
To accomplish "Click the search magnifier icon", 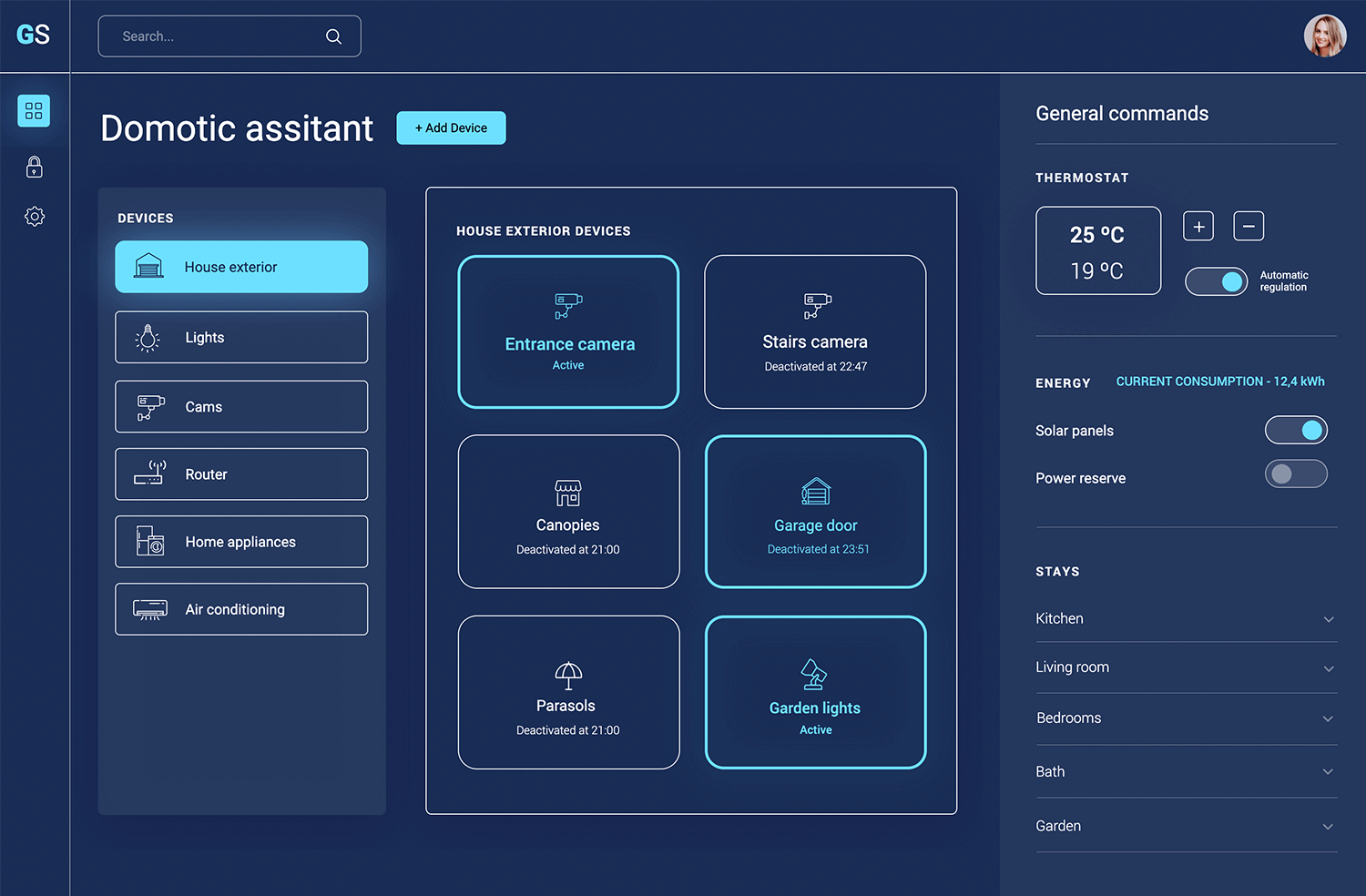I will point(333,36).
